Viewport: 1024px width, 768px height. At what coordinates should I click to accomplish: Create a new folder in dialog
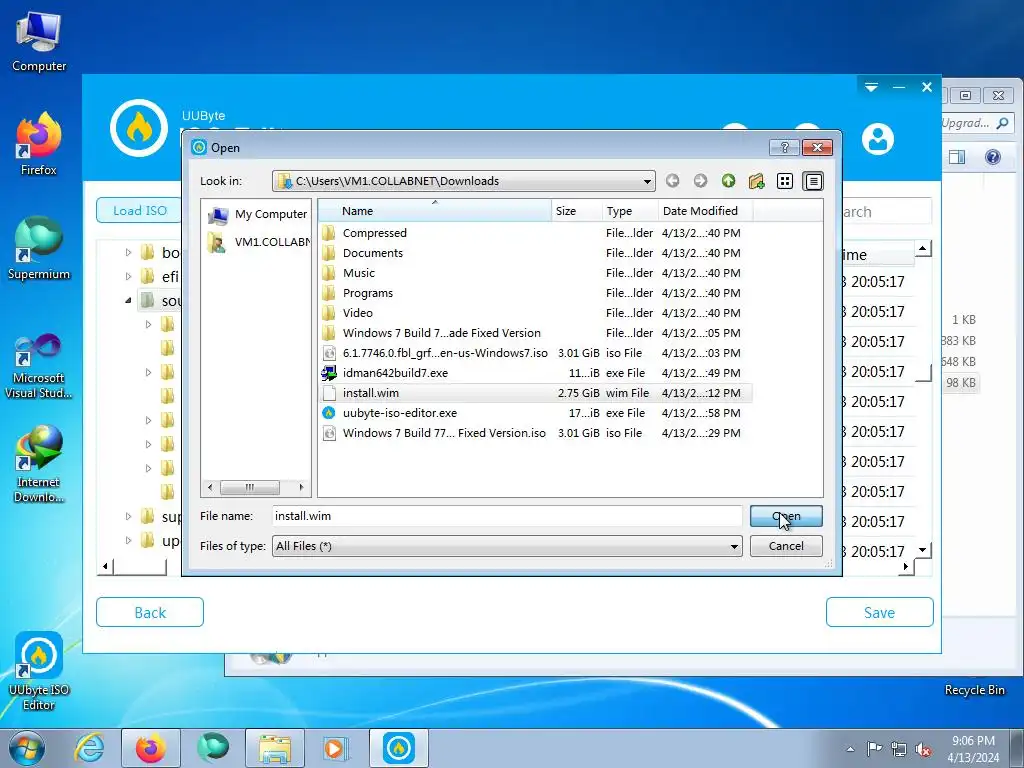(x=756, y=181)
